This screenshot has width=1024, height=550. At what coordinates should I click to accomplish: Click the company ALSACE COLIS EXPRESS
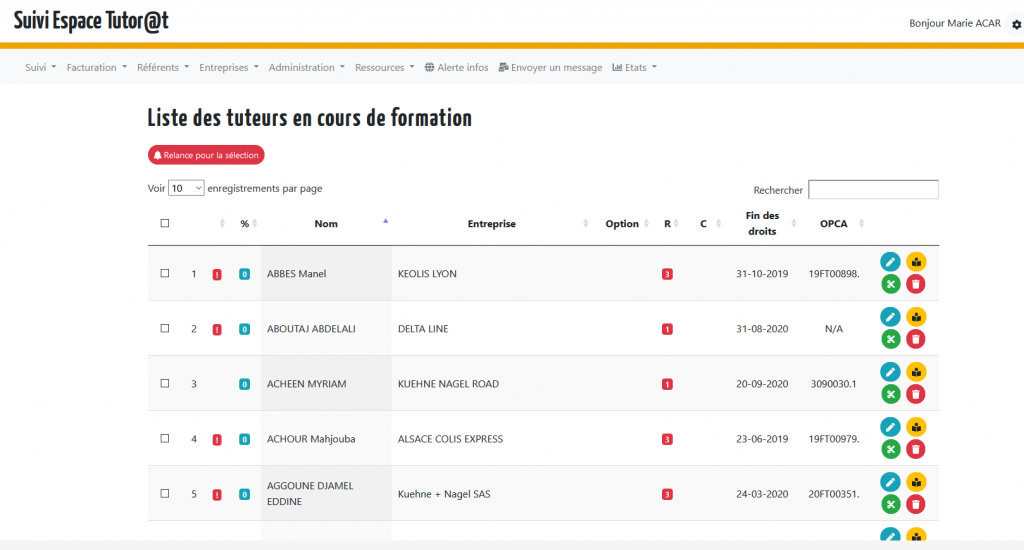[450, 439]
